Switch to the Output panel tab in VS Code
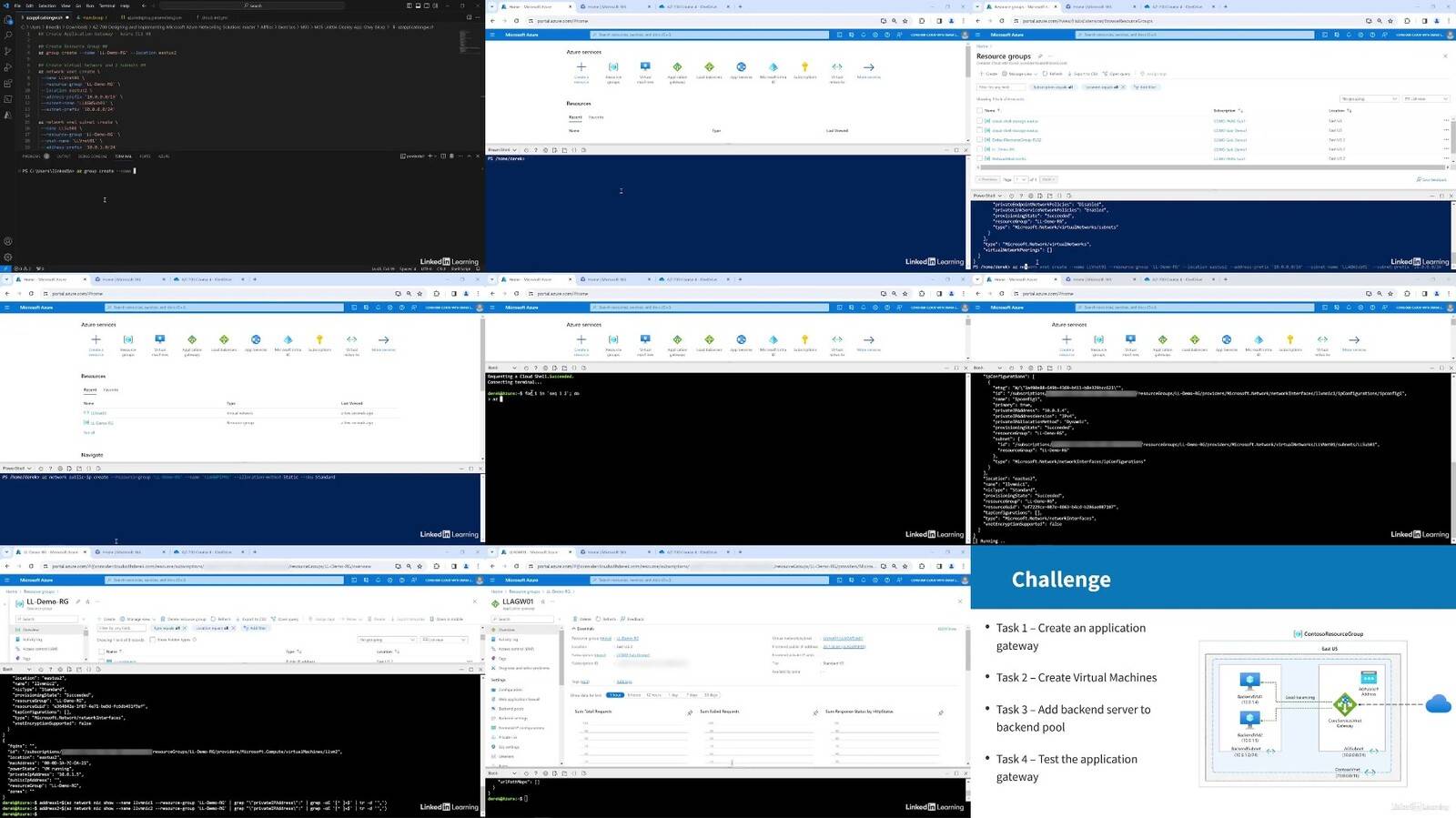 click(x=64, y=157)
